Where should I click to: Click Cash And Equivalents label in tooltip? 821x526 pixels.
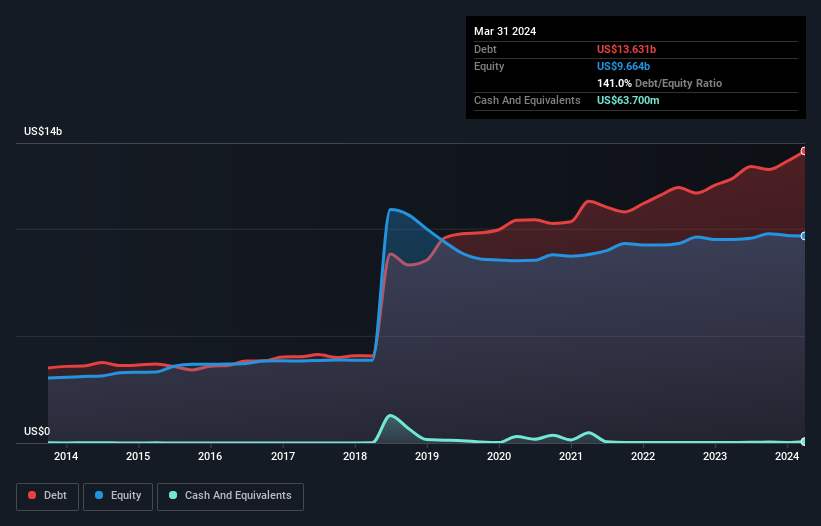[527, 100]
